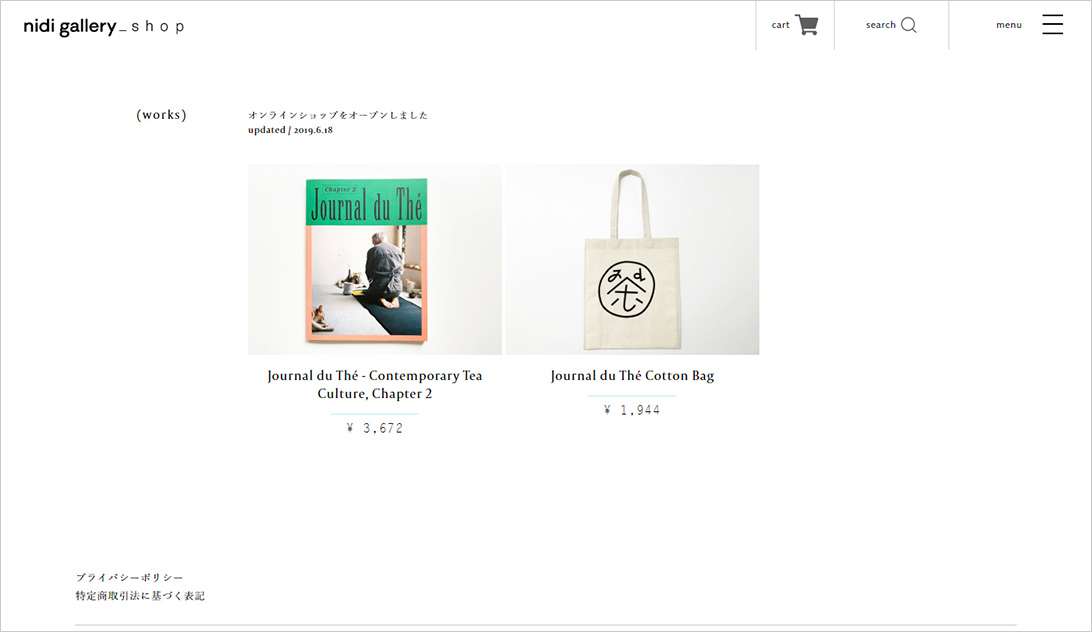The height and width of the screenshot is (632, 1092).
Task: Open the プライバシーポリシー privacy policy link
Action: tap(130, 578)
